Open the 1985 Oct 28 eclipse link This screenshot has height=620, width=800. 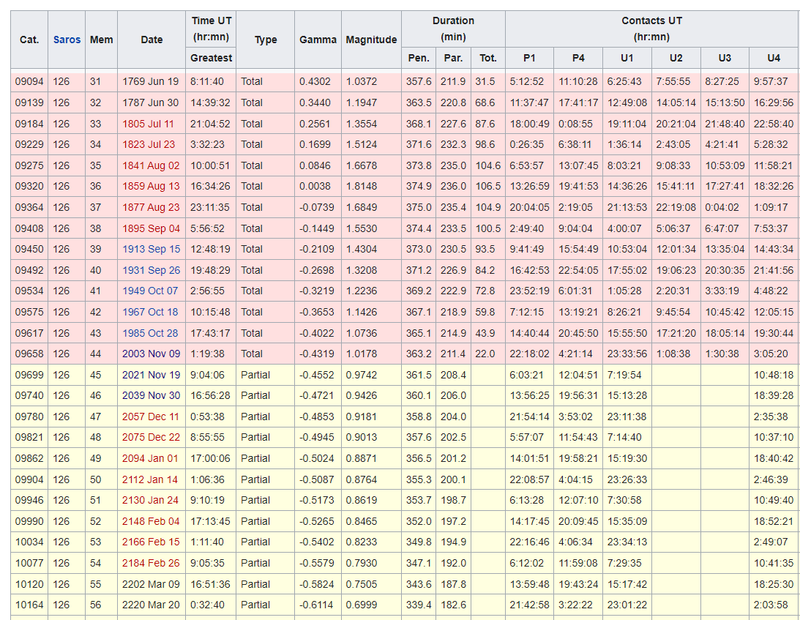150,333
